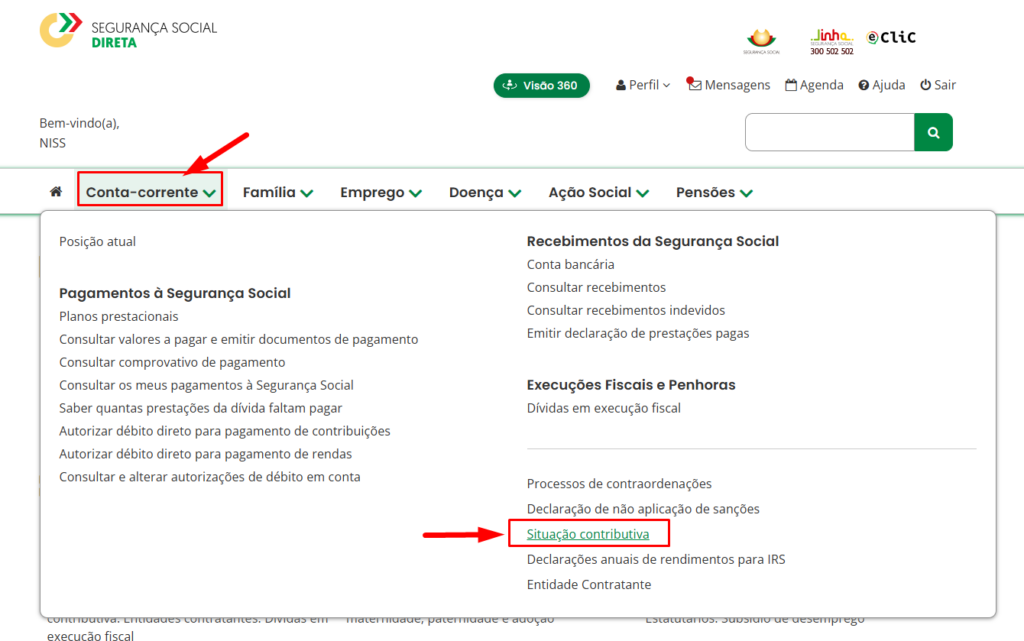Log out using Sair
The height and width of the screenshot is (641, 1024).
pos(938,85)
